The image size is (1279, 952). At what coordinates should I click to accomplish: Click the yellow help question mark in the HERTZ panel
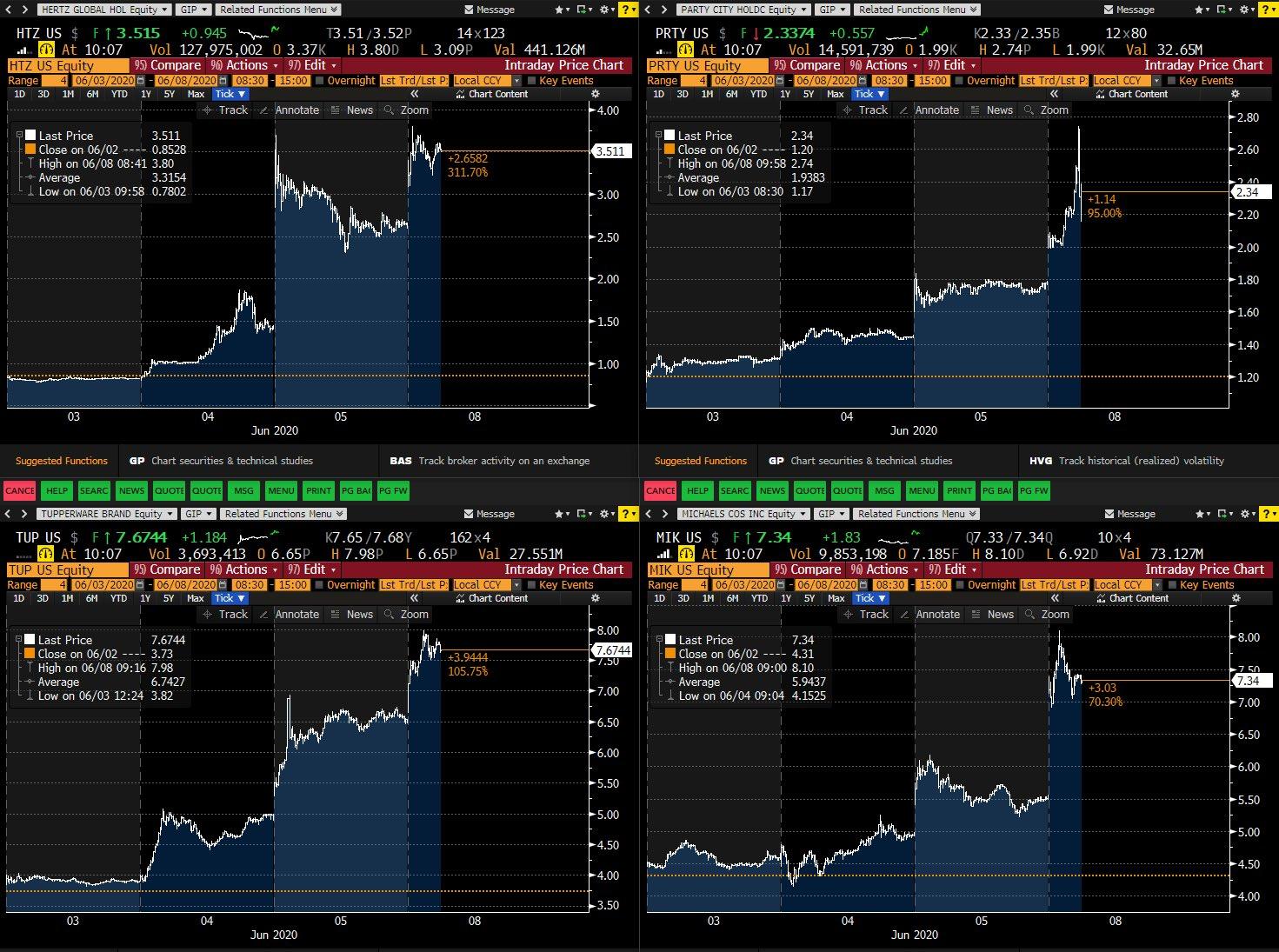[x=628, y=10]
